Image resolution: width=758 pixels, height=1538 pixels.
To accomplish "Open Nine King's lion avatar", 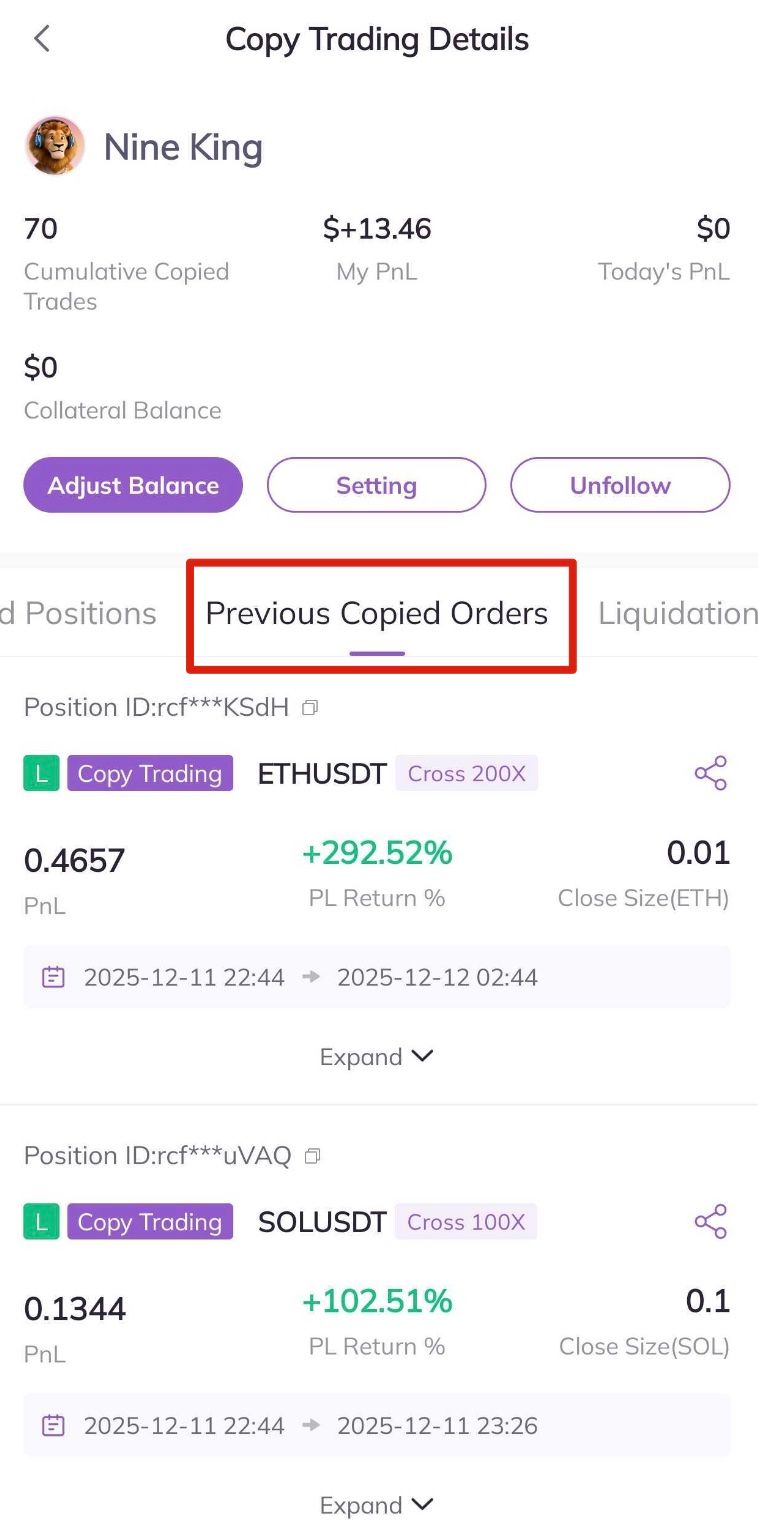I will pyautogui.click(x=54, y=146).
